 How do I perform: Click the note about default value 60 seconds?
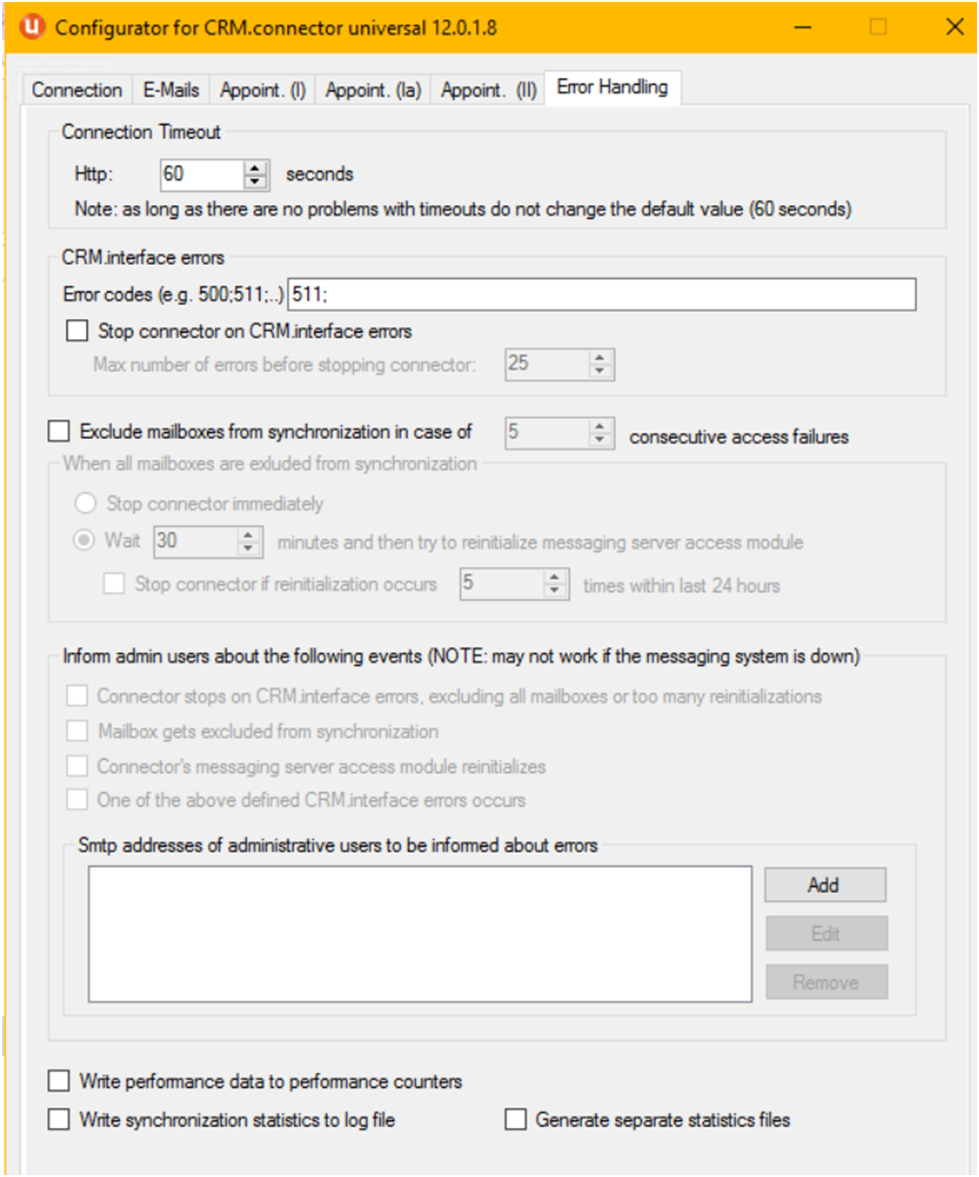point(462,209)
